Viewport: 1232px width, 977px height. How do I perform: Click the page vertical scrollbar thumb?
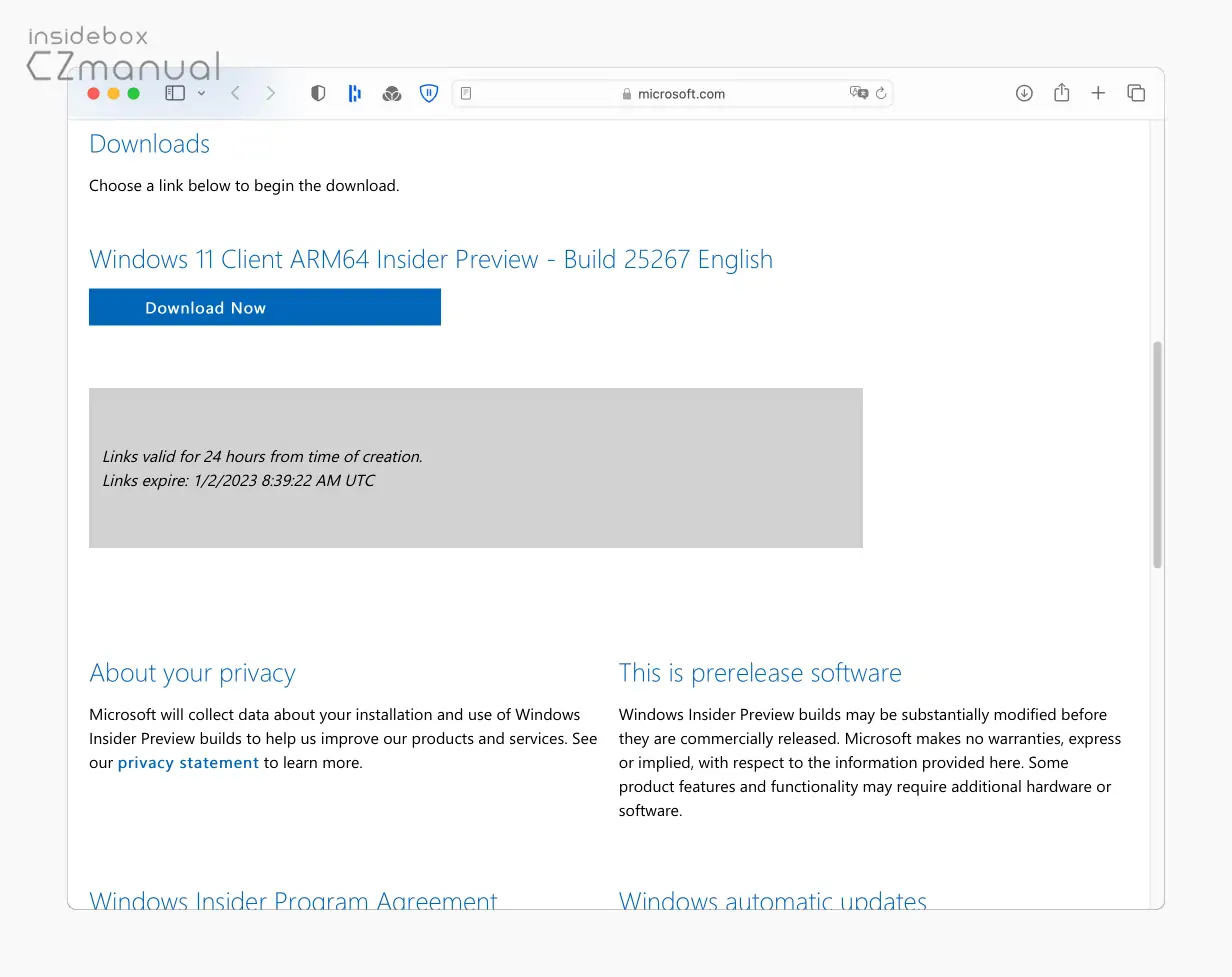(1158, 455)
